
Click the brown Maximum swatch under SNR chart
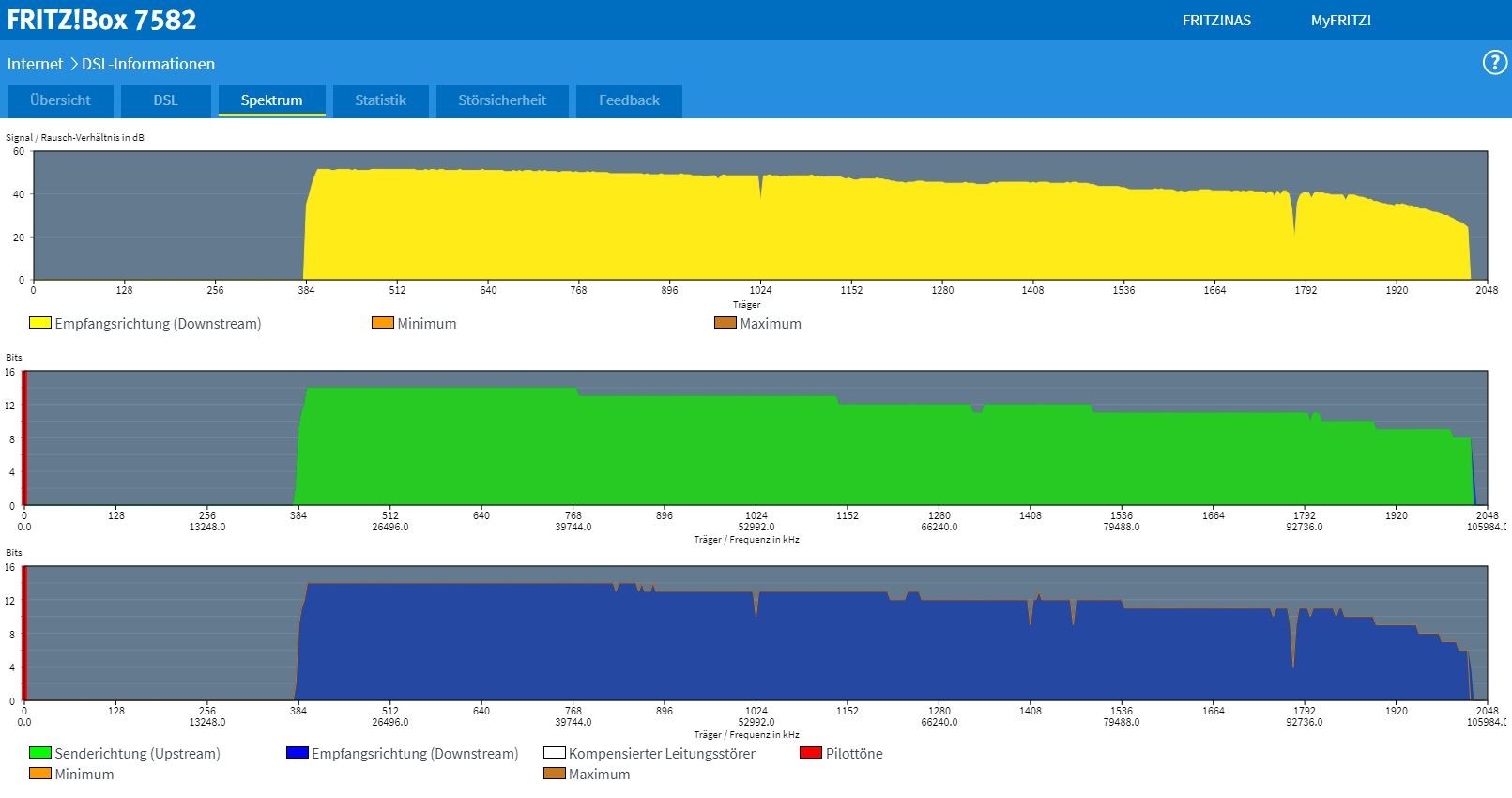725,323
